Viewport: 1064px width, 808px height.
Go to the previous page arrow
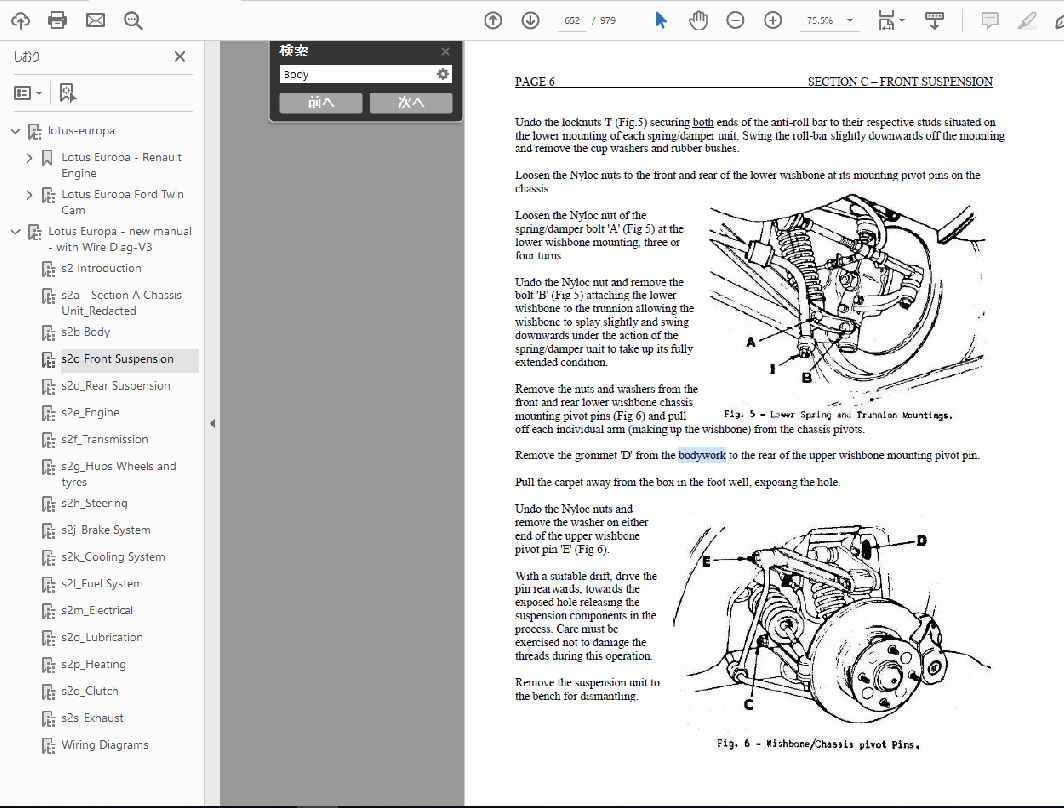[x=493, y=20]
